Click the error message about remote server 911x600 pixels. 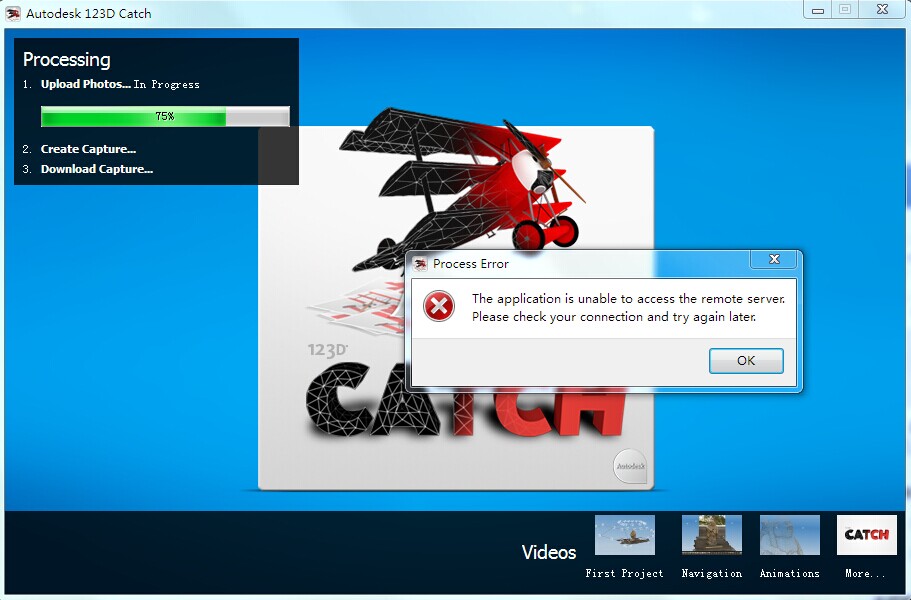pos(628,307)
